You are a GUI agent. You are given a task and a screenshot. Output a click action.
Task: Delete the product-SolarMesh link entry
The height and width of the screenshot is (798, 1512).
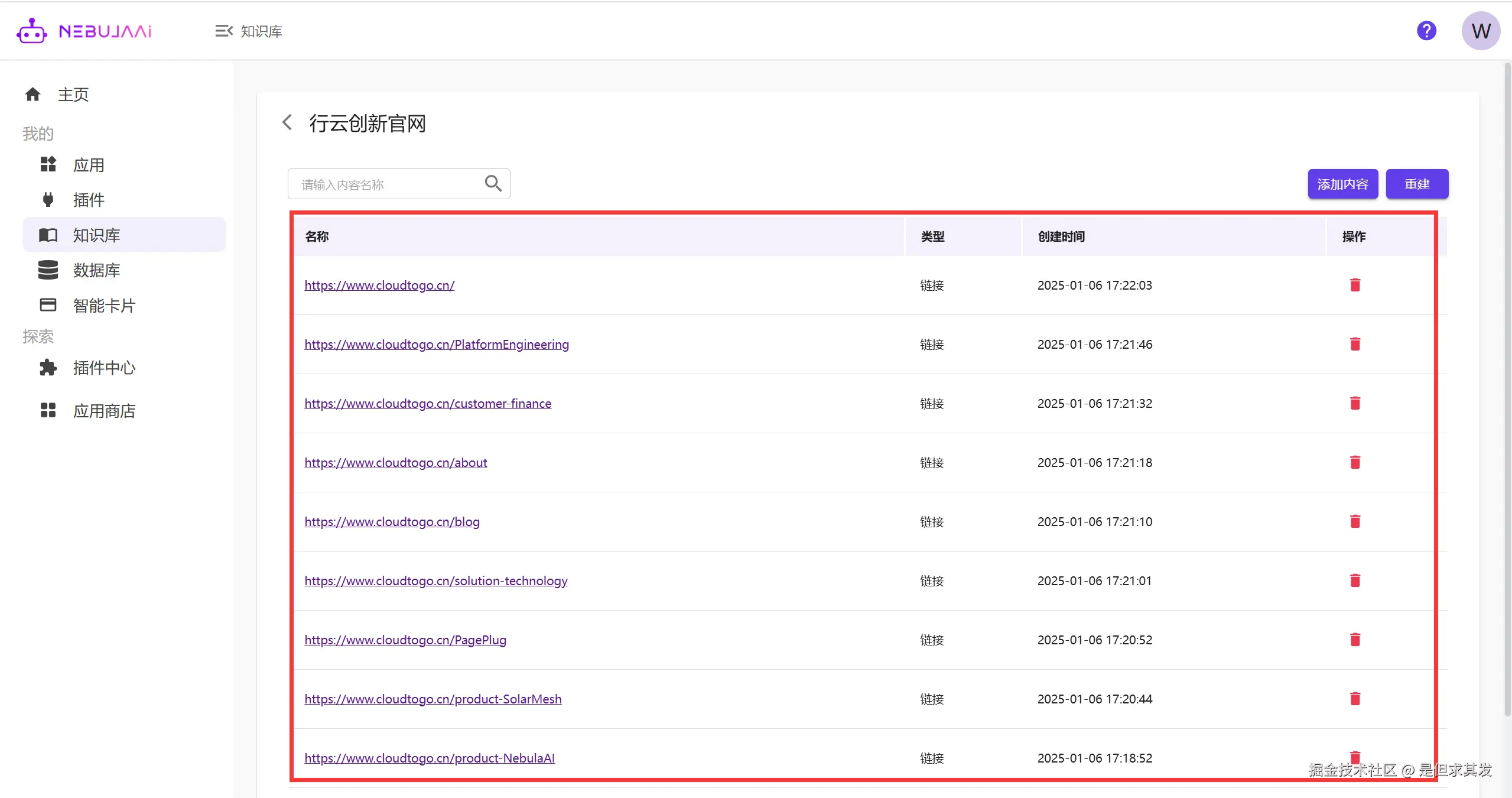point(1355,699)
